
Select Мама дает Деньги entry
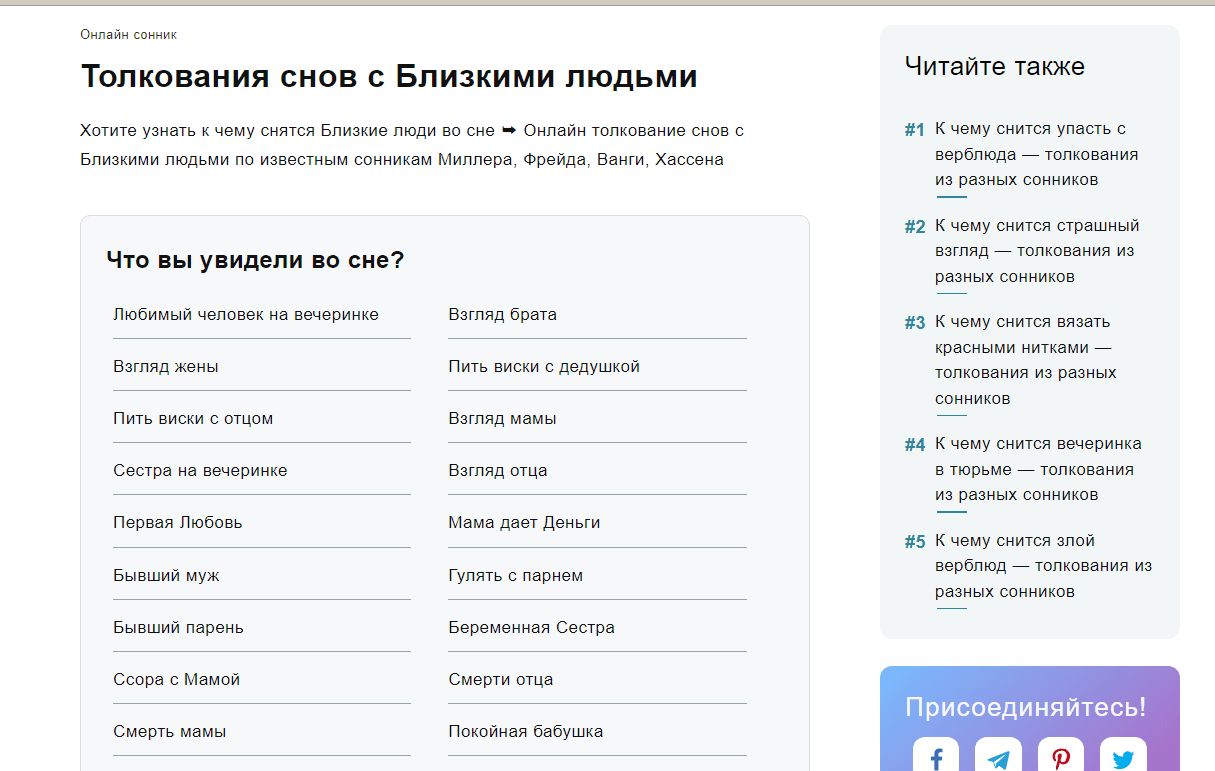tap(524, 522)
